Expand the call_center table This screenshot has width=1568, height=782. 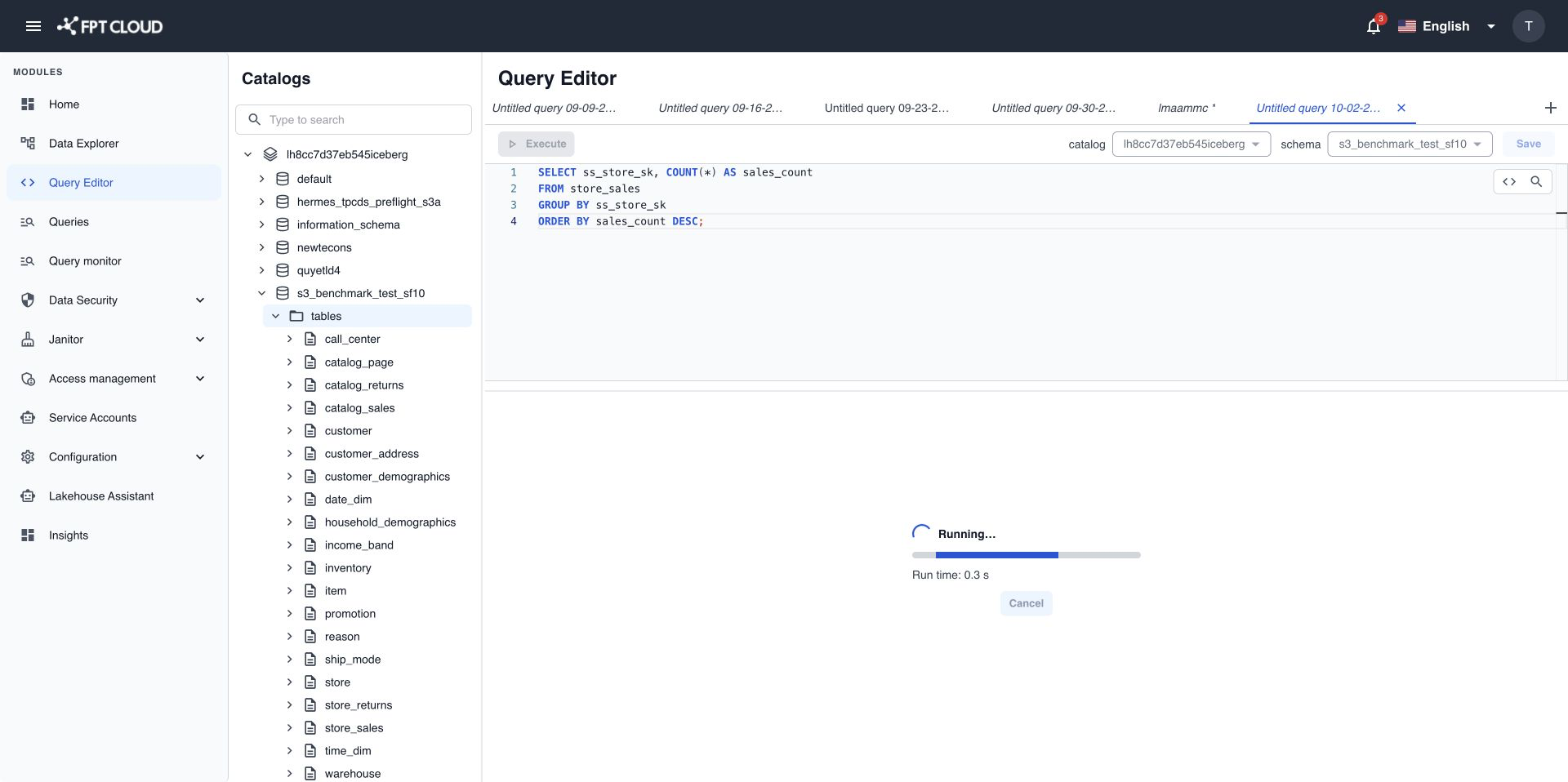tap(289, 339)
